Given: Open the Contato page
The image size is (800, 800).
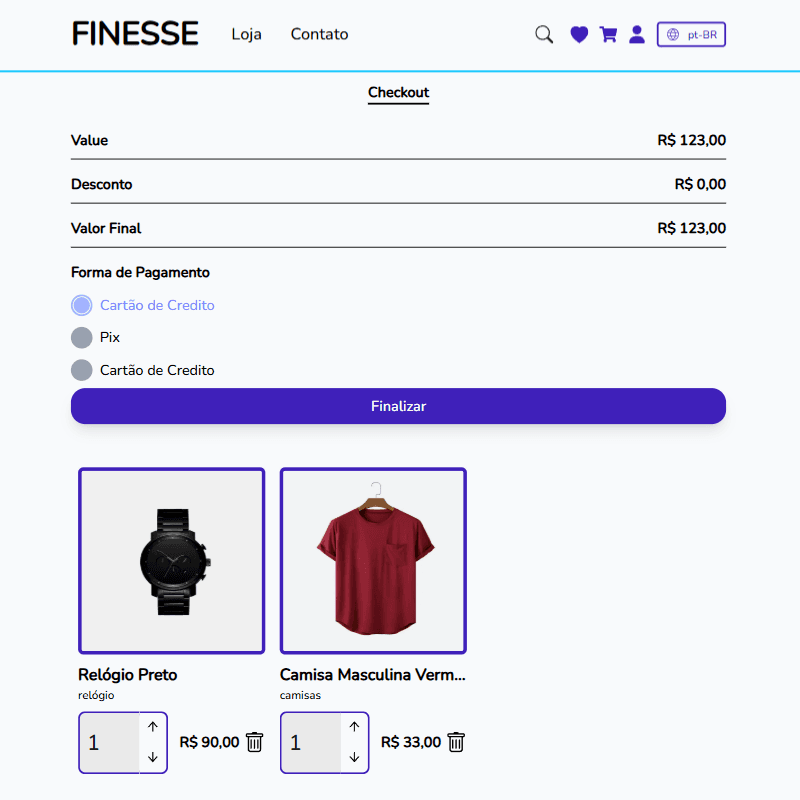Looking at the screenshot, I should click(x=319, y=34).
